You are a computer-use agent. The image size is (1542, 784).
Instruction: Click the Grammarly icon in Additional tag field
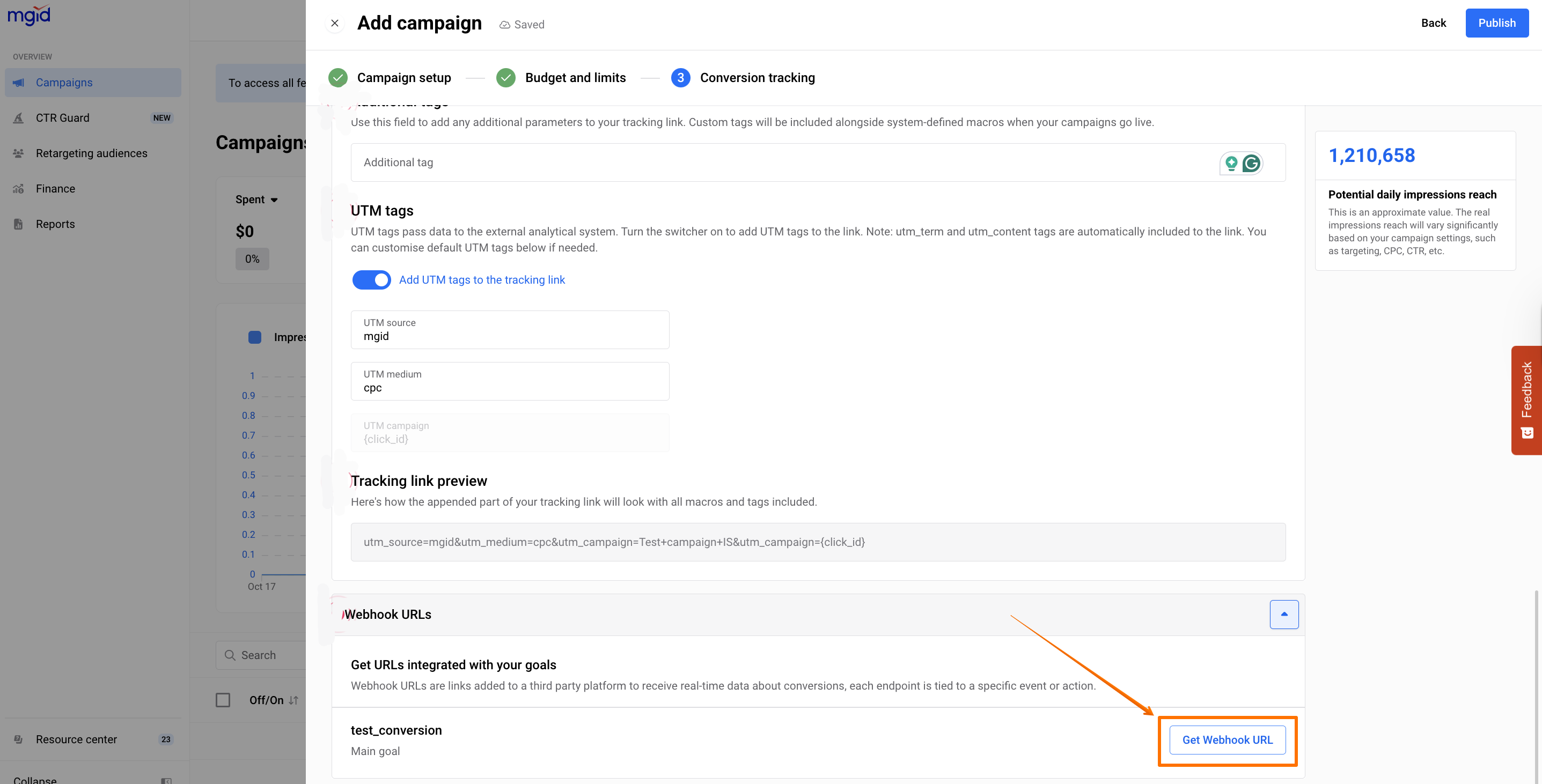click(x=1251, y=164)
